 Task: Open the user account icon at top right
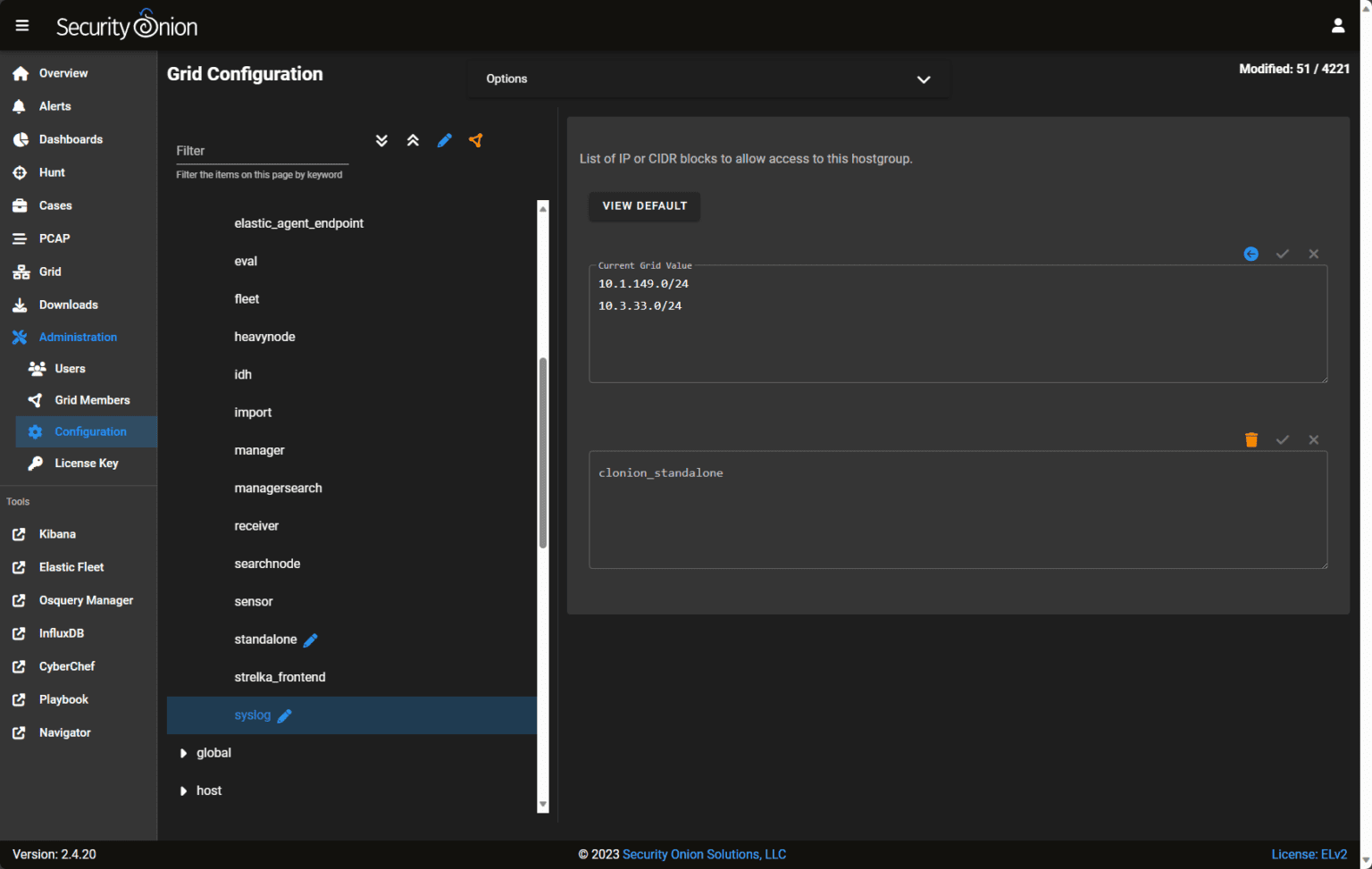[x=1337, y=25]
